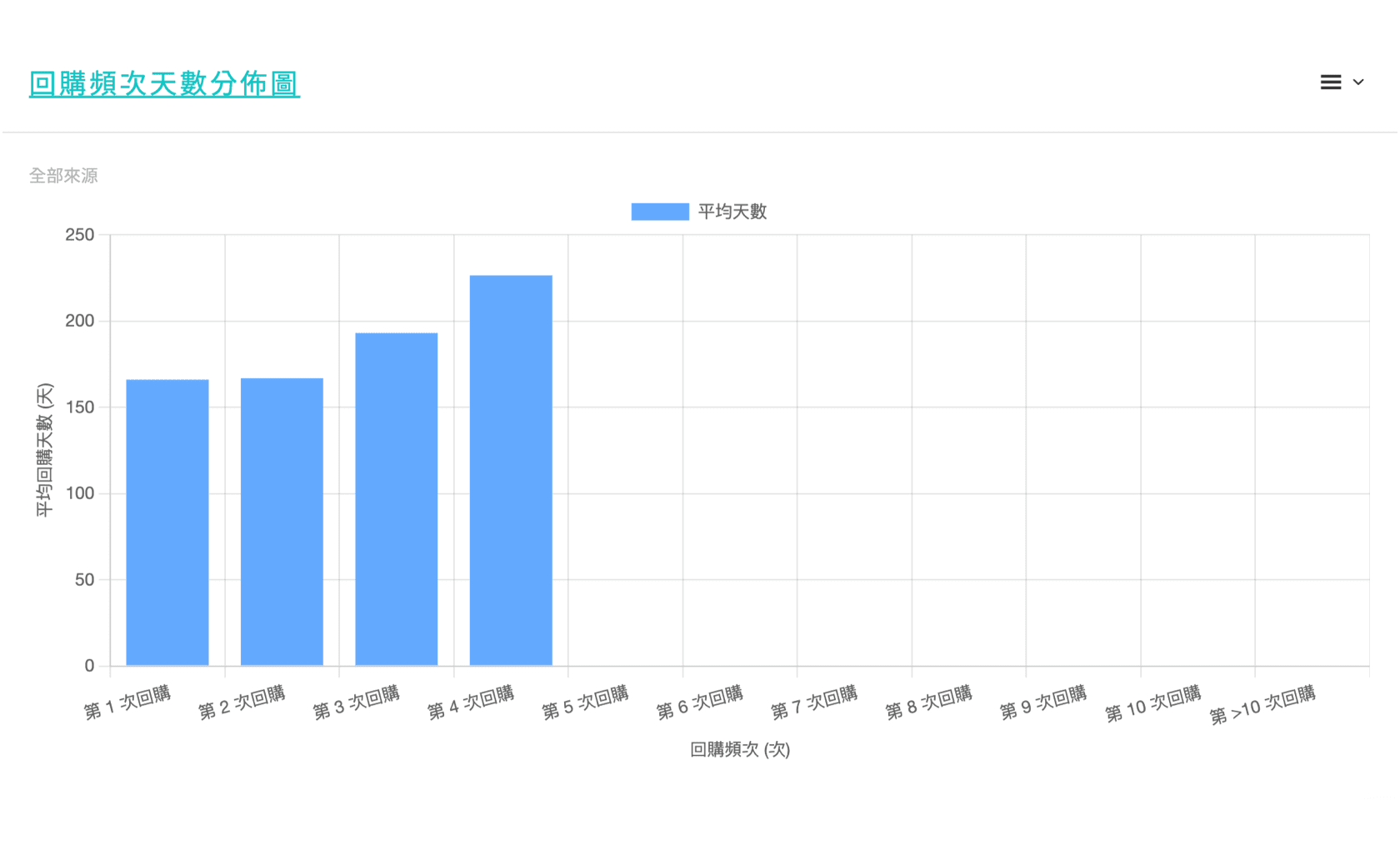
Task: Click the 250 y-axis tick label
Action: coord(80,235)
